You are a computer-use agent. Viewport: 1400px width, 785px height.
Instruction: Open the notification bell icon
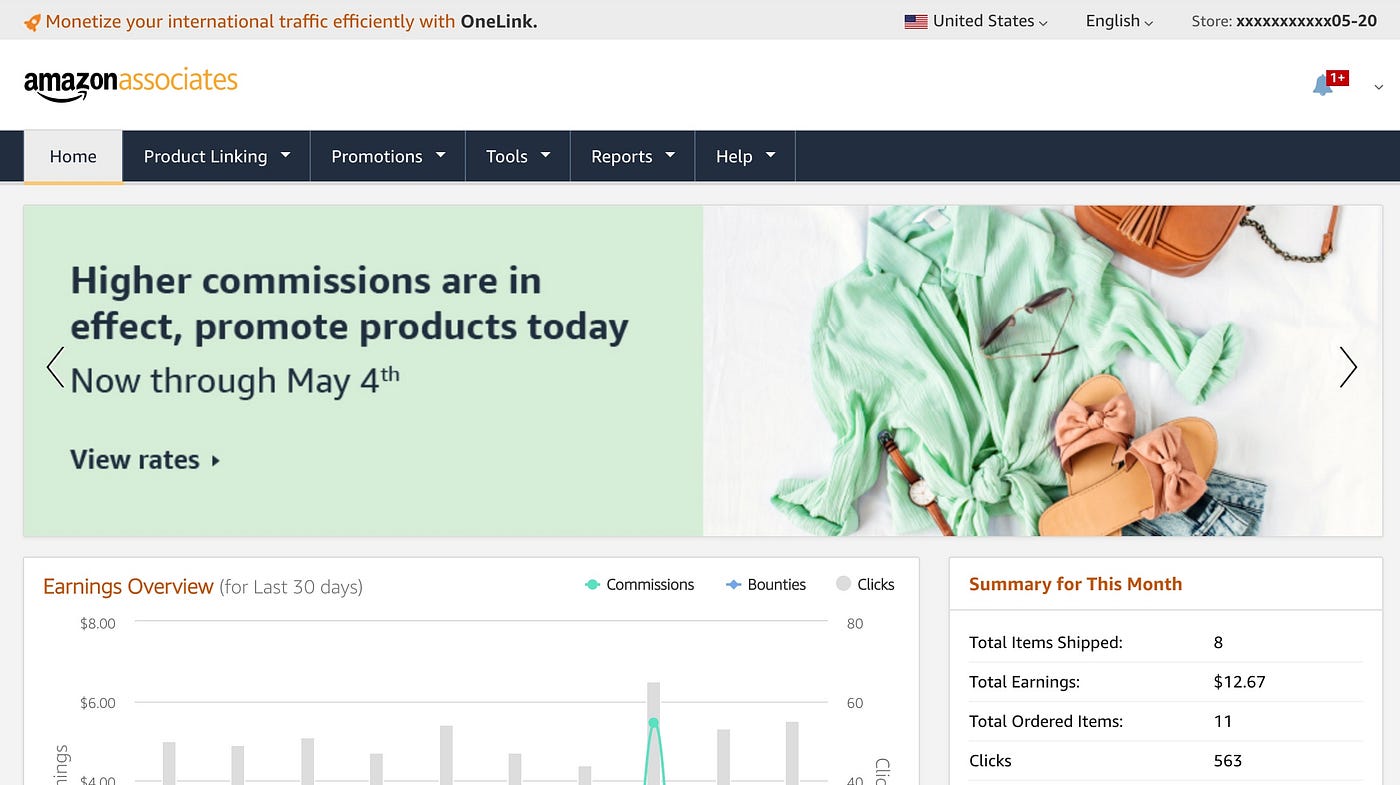click(x=1322, y=86)
